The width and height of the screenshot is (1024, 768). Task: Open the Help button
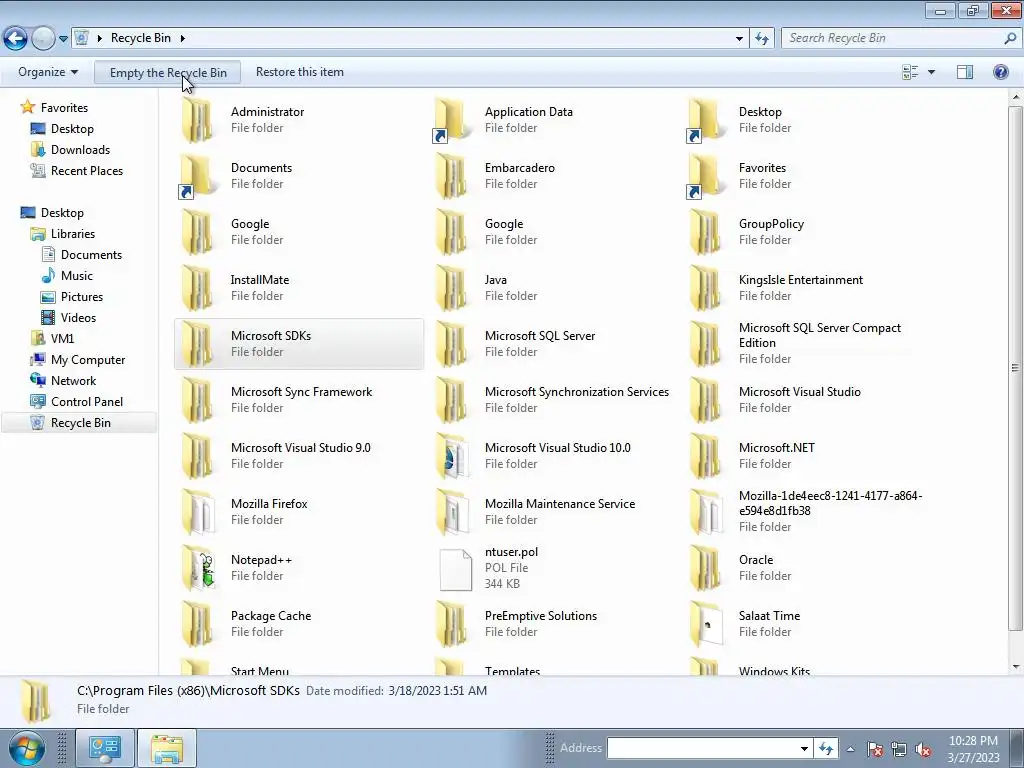point(1000,72)
